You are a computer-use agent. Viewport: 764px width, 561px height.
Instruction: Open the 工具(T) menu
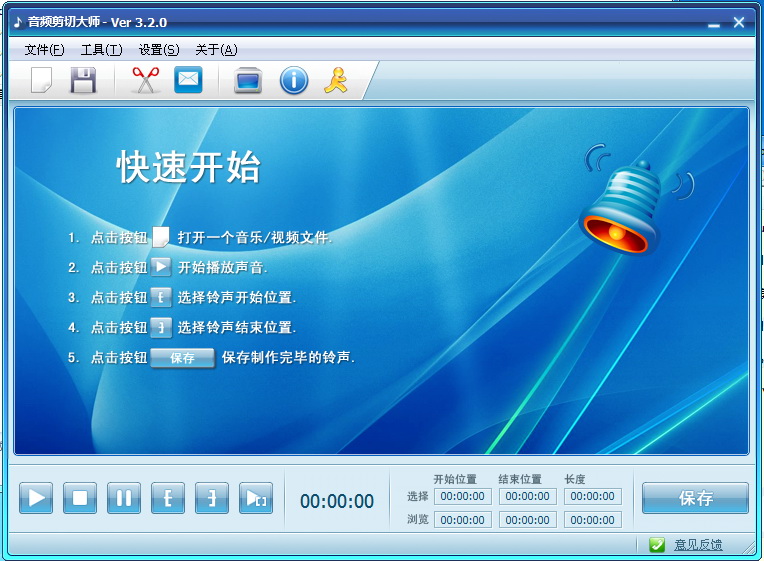coord(101,49)
